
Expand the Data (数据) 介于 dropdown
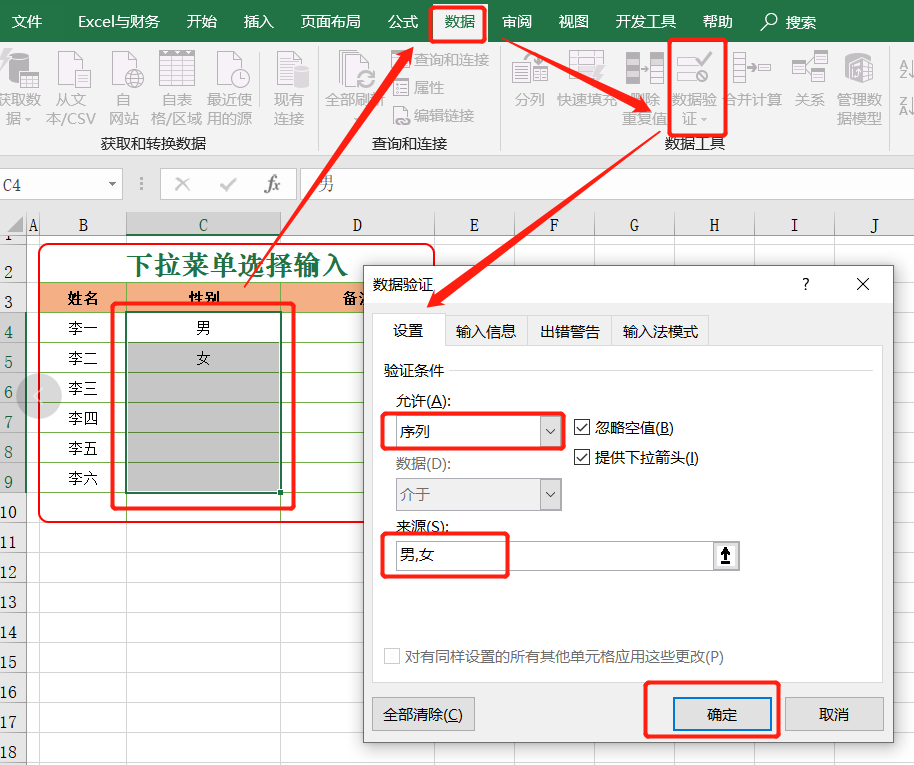(550, 494)
